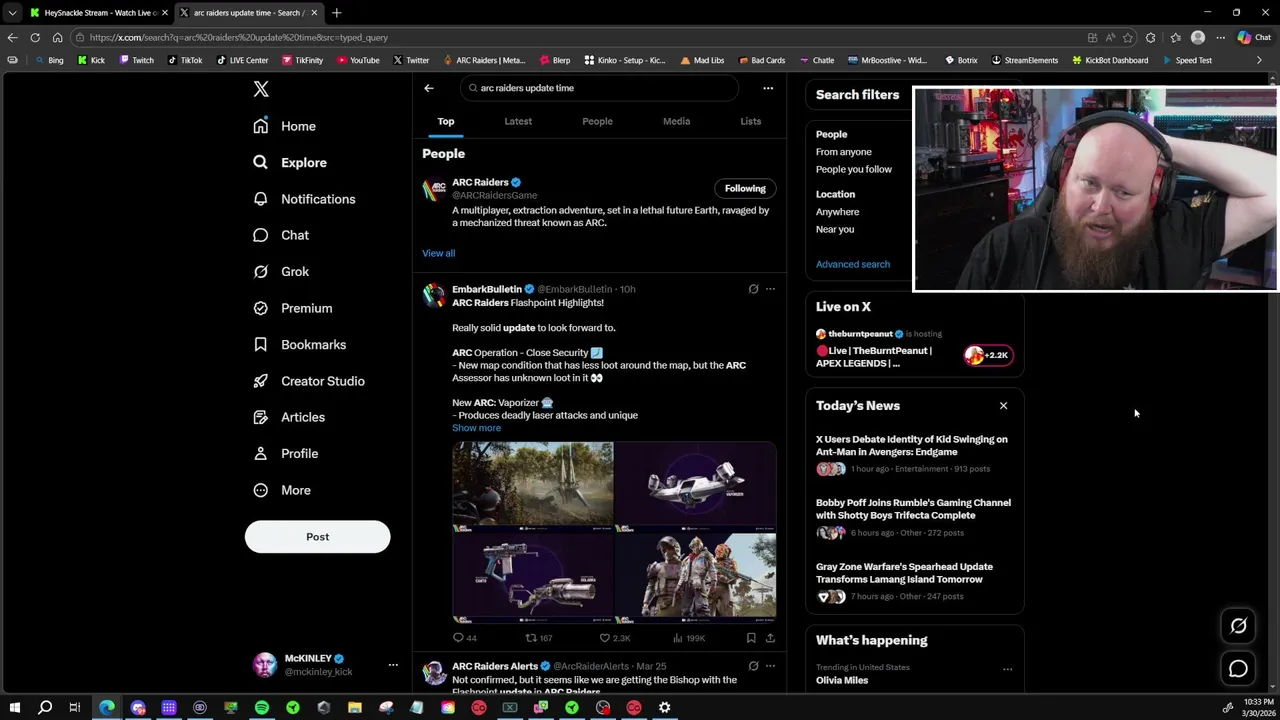Open Advanced search link

pos(852,264)
